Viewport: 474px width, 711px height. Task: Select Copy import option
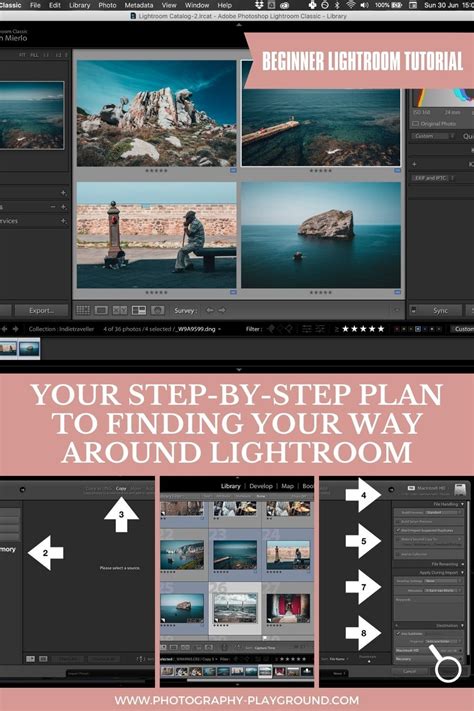(x=121, y=488)
